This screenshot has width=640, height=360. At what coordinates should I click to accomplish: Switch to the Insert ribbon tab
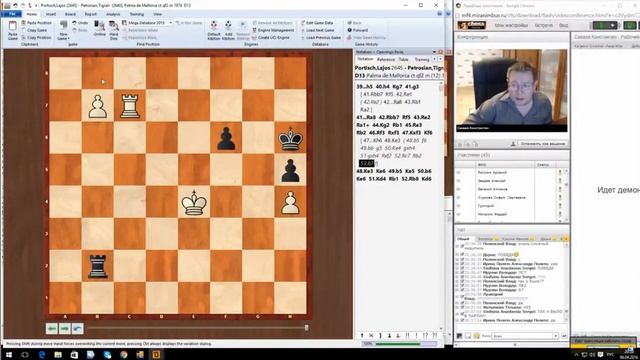(x=51, y=14)
